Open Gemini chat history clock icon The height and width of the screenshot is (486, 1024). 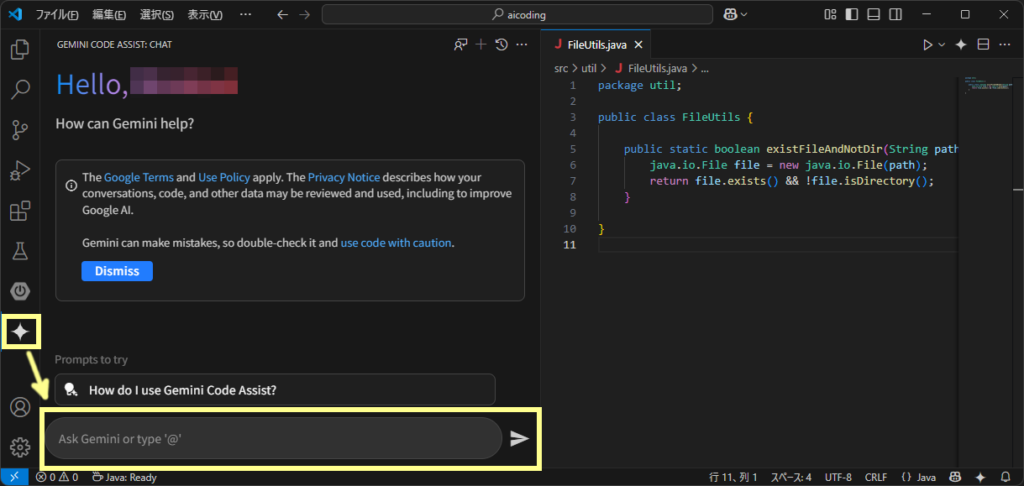(x=501, y=44)
